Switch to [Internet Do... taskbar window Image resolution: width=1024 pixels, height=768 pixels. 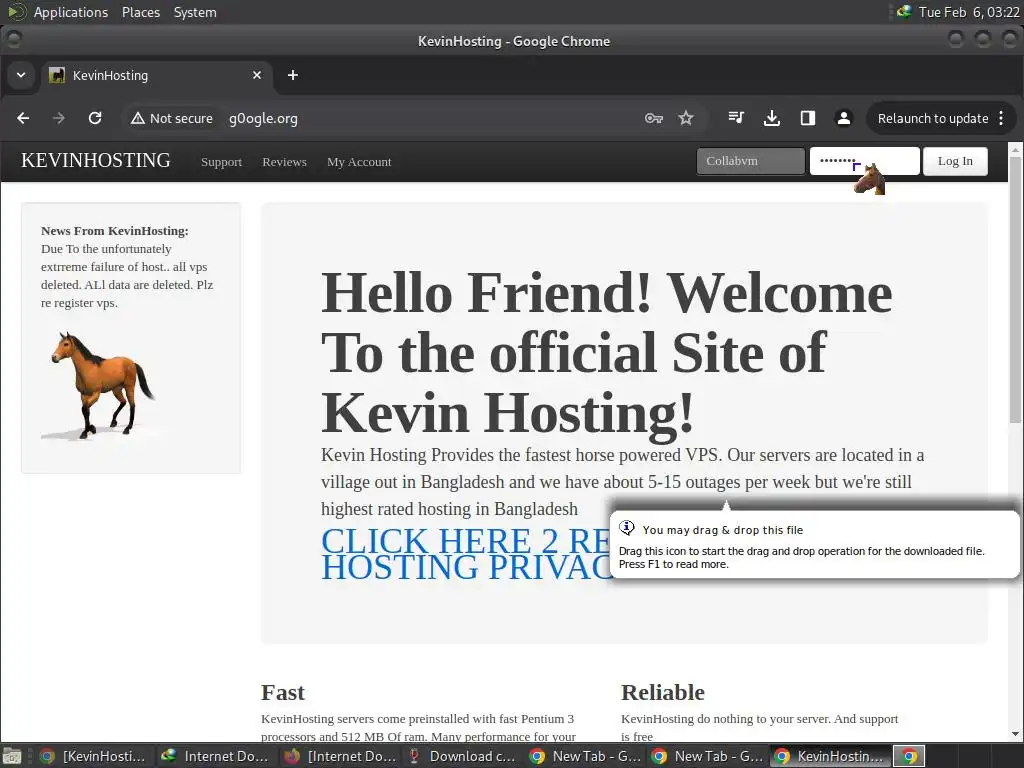tap(340, 756)
